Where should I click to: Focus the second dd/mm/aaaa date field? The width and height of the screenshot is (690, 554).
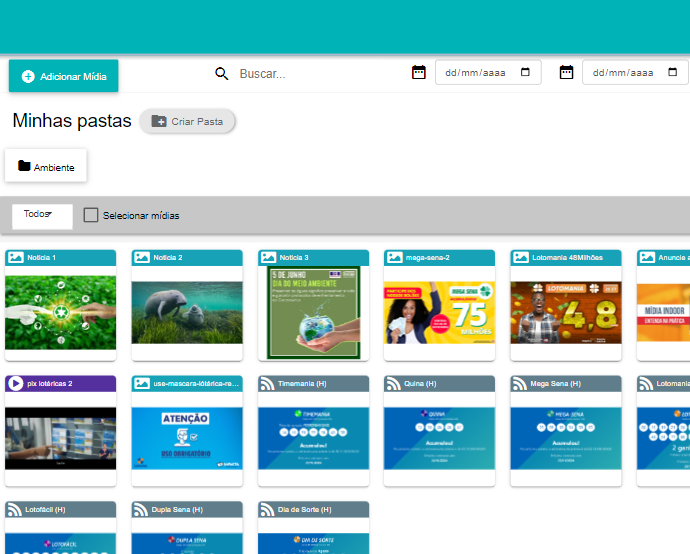pyautogui.click(x=635, y=72)
